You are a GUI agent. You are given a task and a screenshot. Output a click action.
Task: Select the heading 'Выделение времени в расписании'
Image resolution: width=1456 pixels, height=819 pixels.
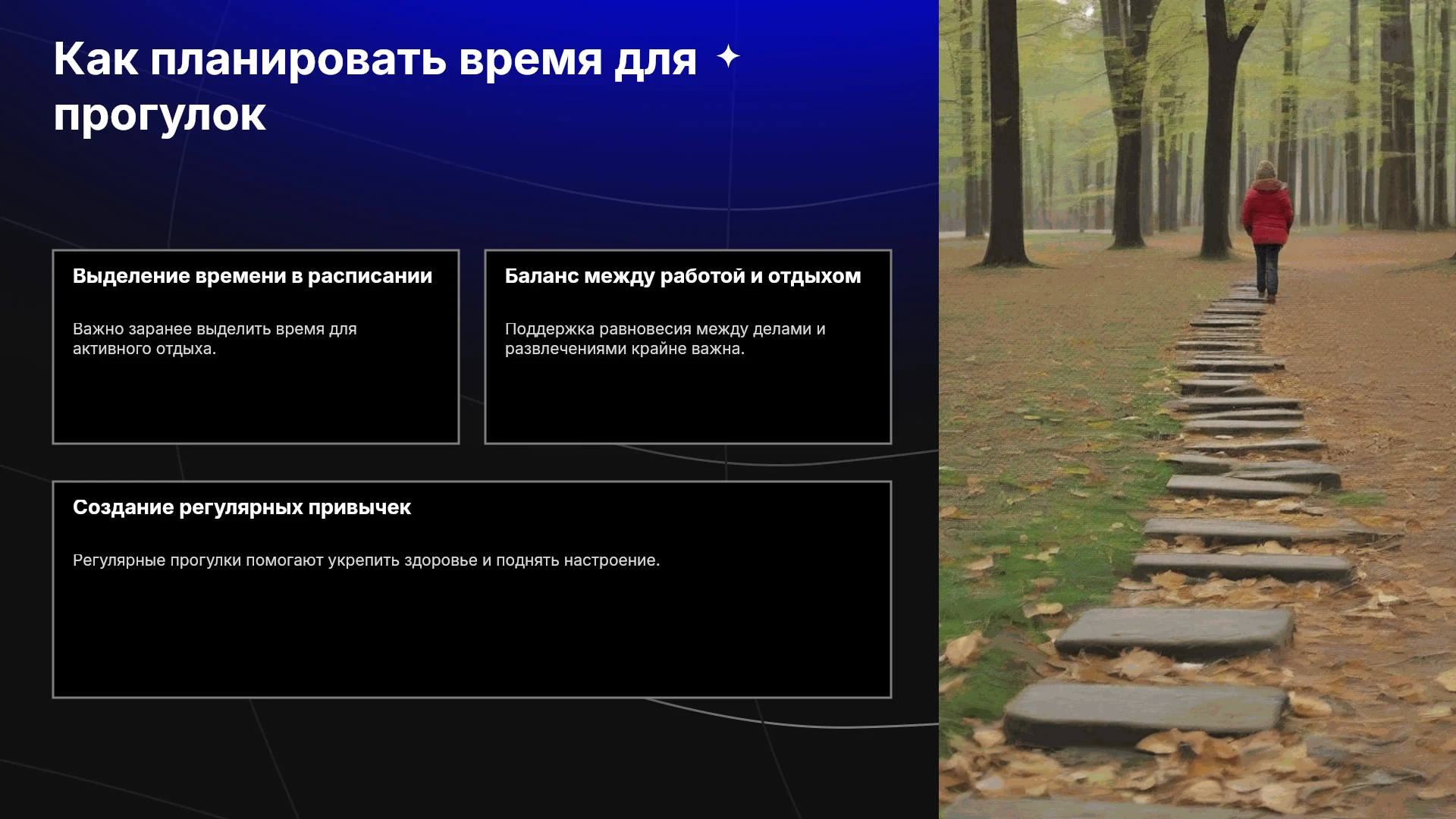pyautogui.click(x=253, y=276)
